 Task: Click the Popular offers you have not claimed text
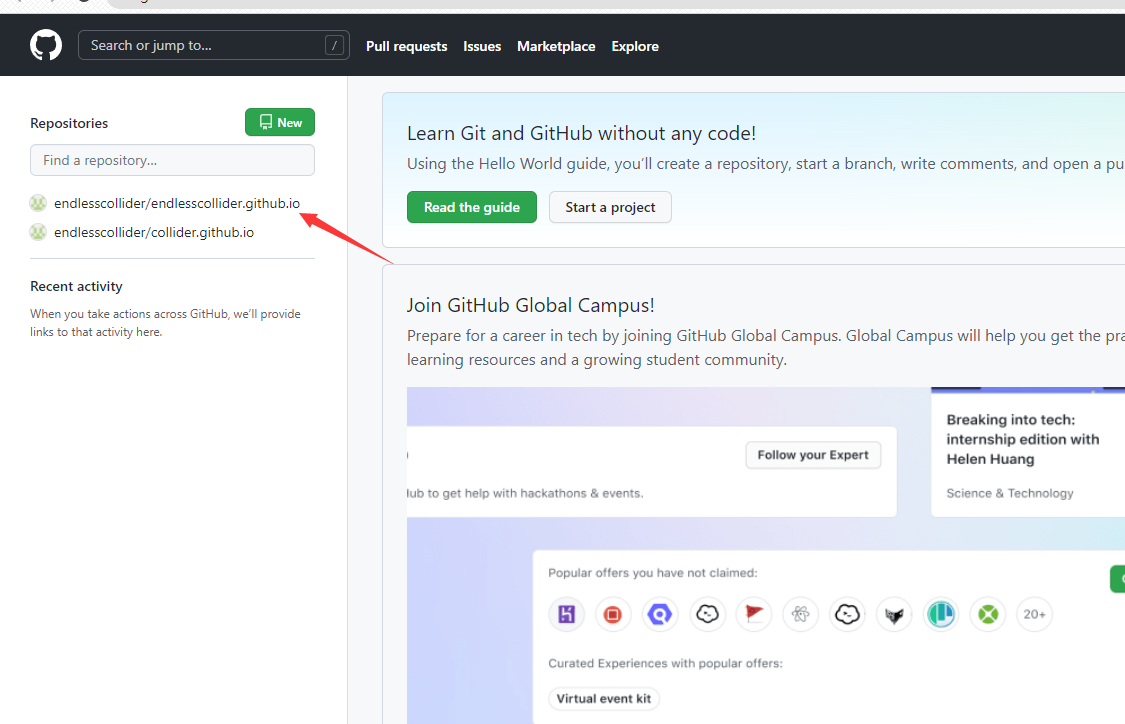pos(652,573)
